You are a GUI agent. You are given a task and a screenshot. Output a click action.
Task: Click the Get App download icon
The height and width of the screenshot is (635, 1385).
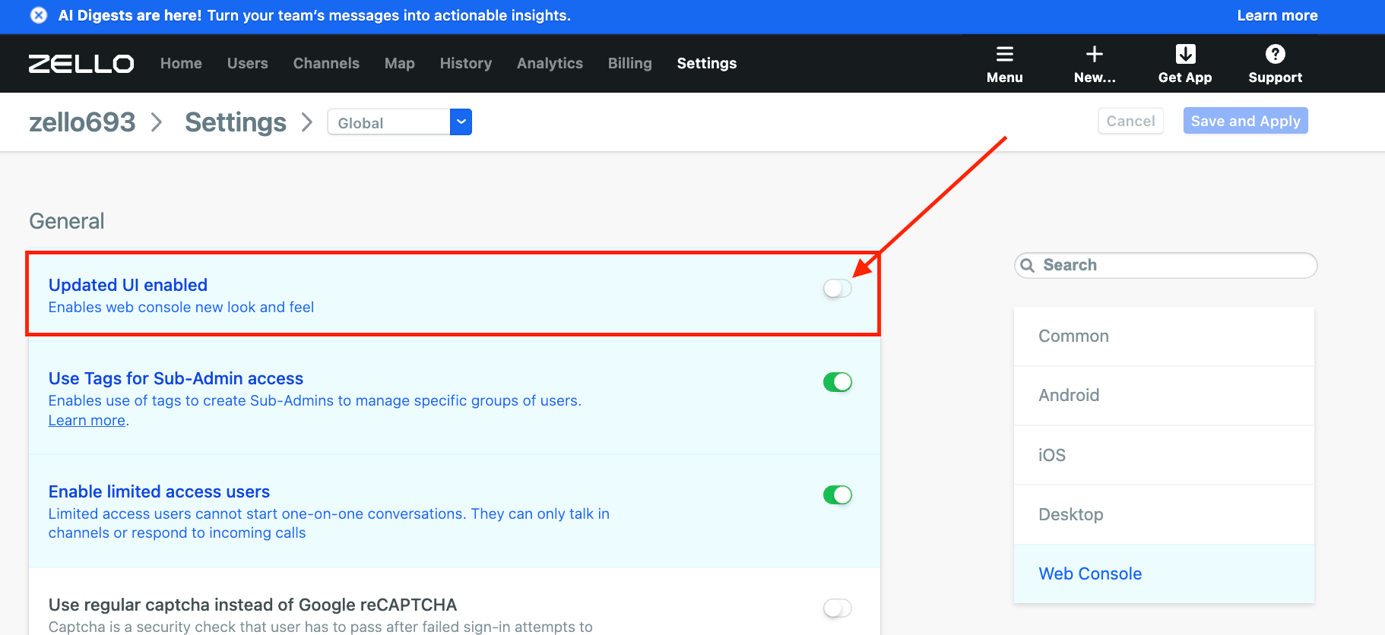1185,54
